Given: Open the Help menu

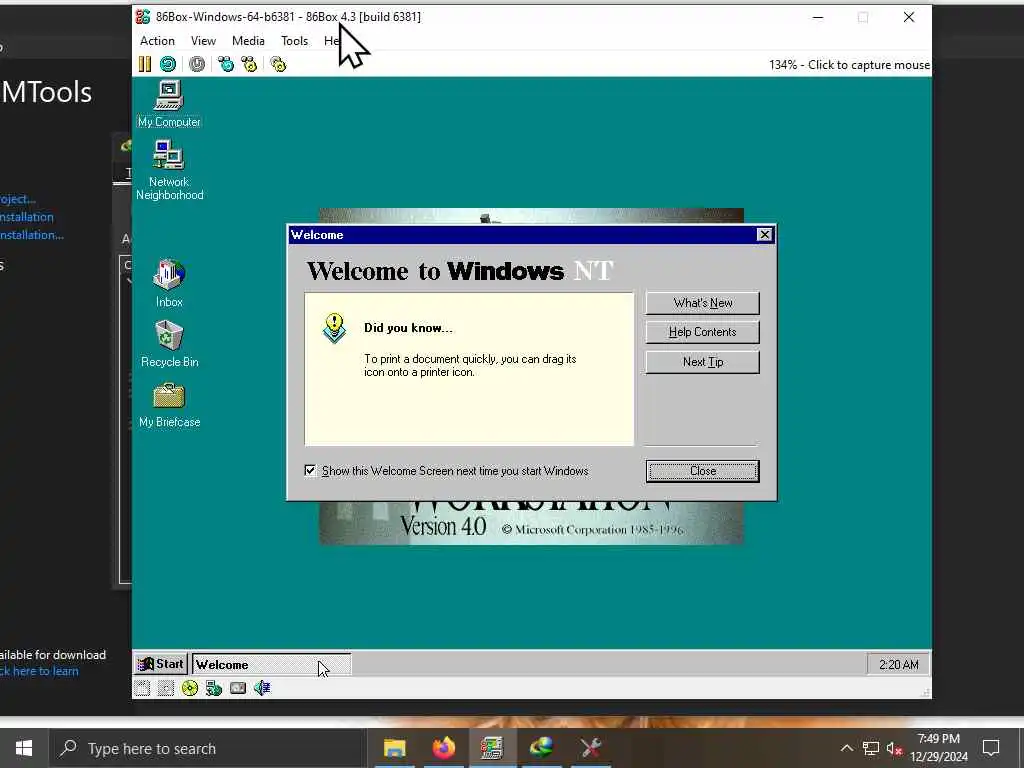Looking at the screenshot, I should point(332,40).
